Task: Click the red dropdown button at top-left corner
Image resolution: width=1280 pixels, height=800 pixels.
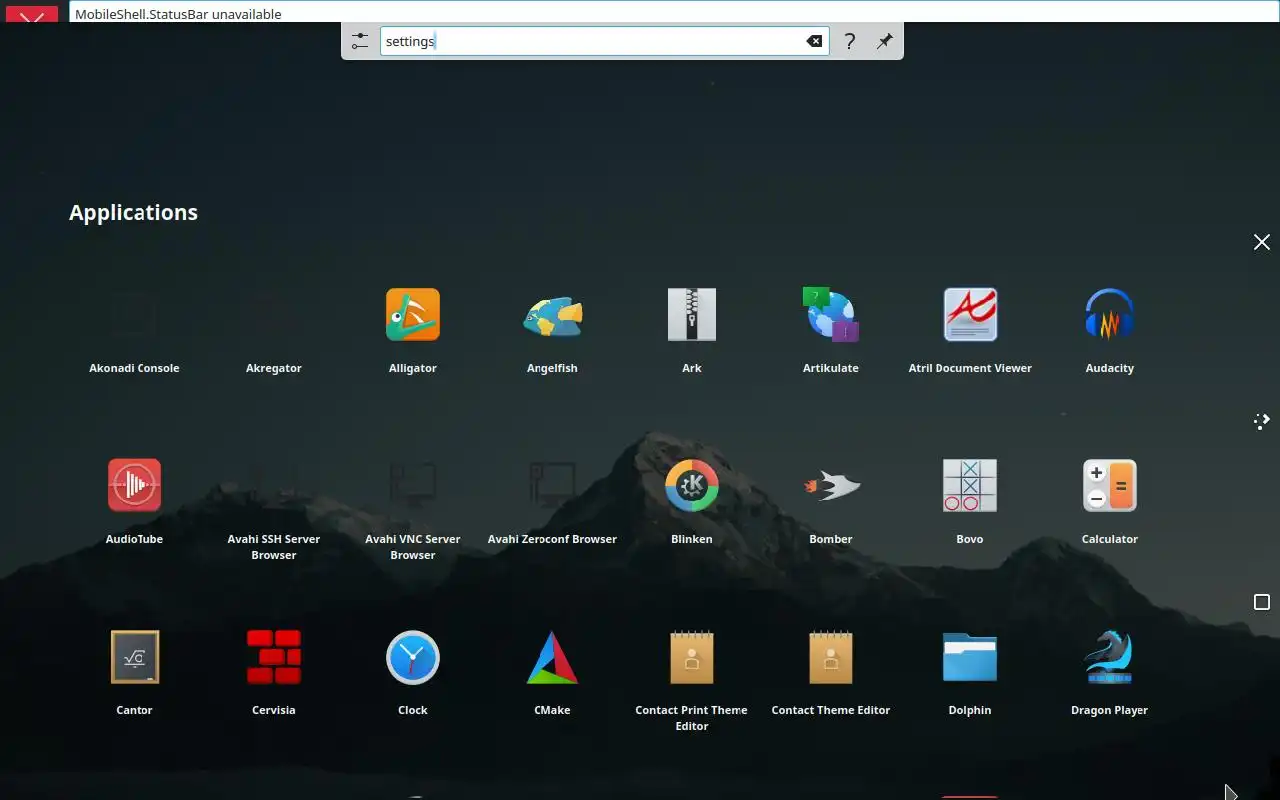Action: (32, 16)
